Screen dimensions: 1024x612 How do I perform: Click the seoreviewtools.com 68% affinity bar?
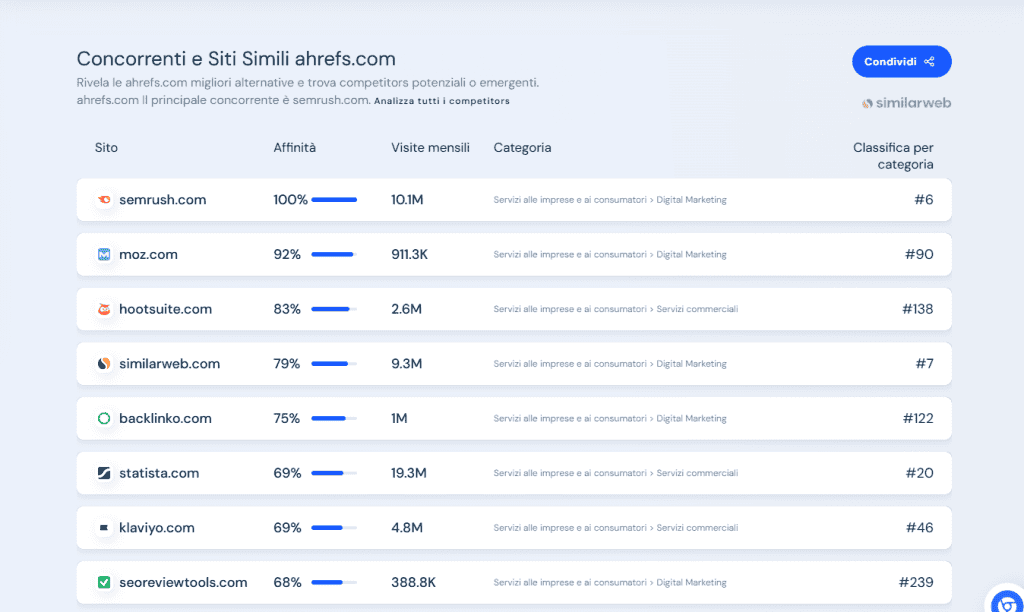(334, 583)
